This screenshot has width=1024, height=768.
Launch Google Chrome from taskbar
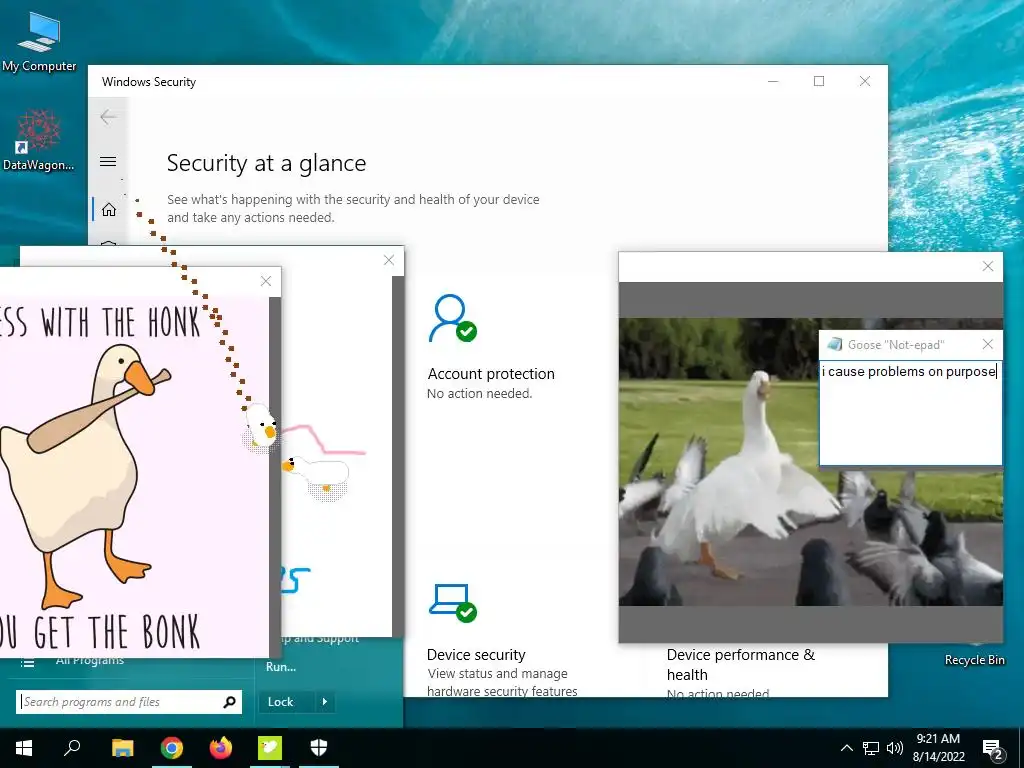tap(171, 748)
